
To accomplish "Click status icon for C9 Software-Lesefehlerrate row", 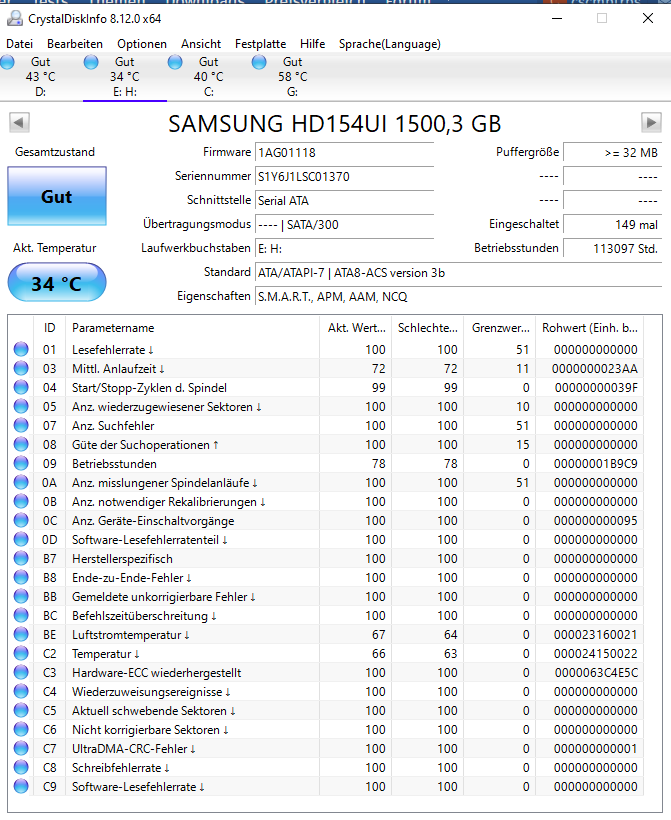I will tap(21, 787).
